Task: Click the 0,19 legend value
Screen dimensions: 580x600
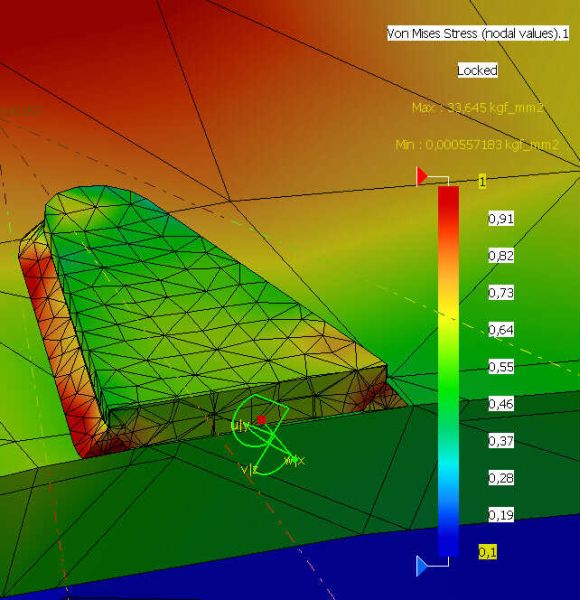Action: pos(501,515)
